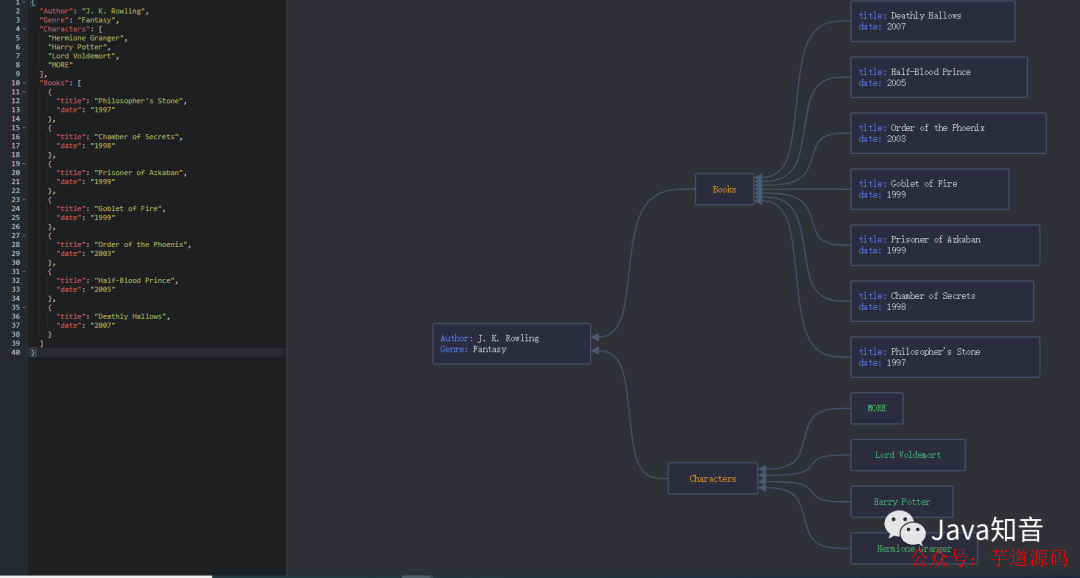Fold the Philosopher's Stone object at line 11
The height and width of the screenshot is (578, 1080).
25,92
